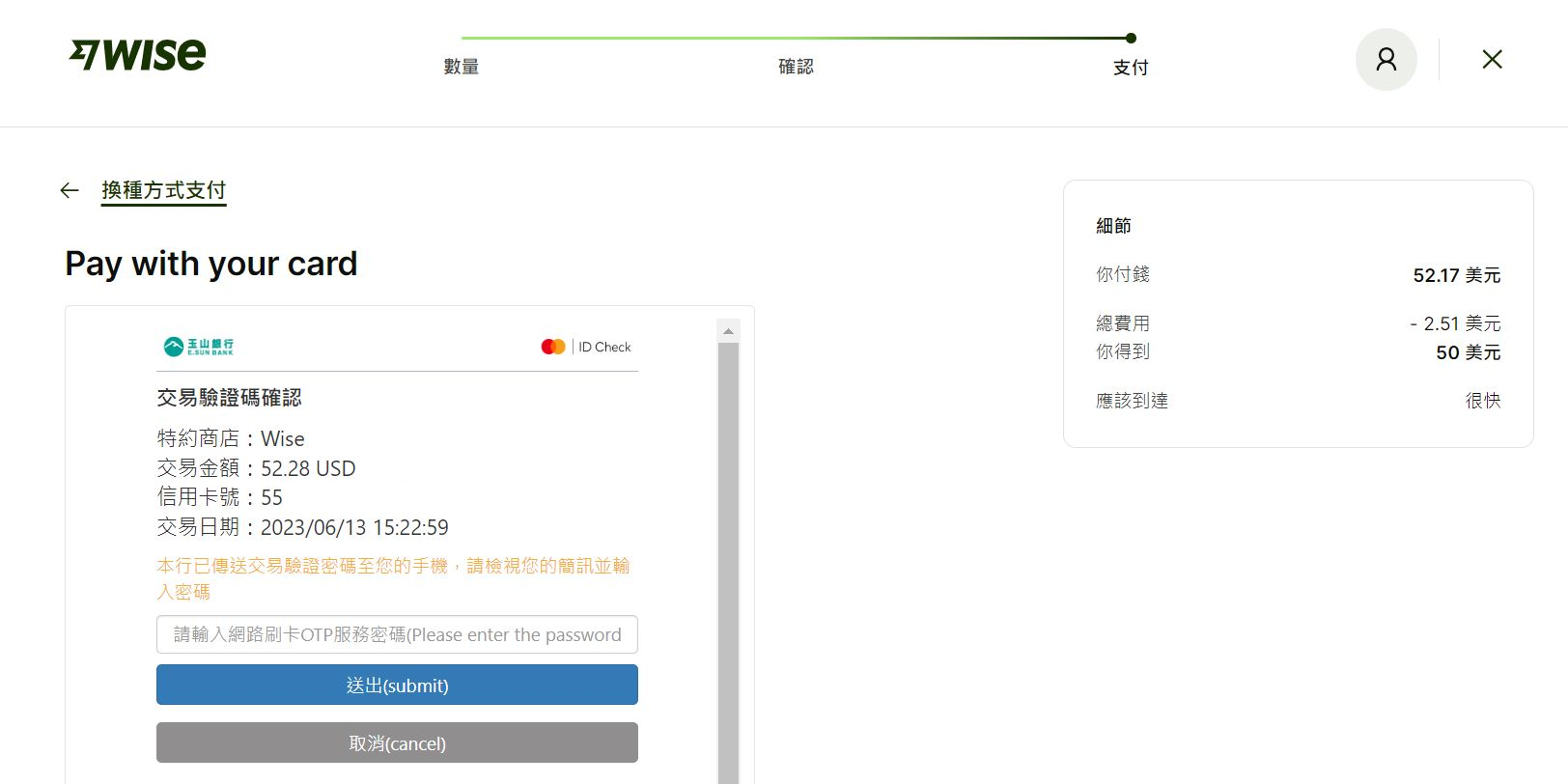Click the Mastercard ID Check logo
Viewport: 1568px width, 784px height.
pyautogui.click(x=586, y=347)
